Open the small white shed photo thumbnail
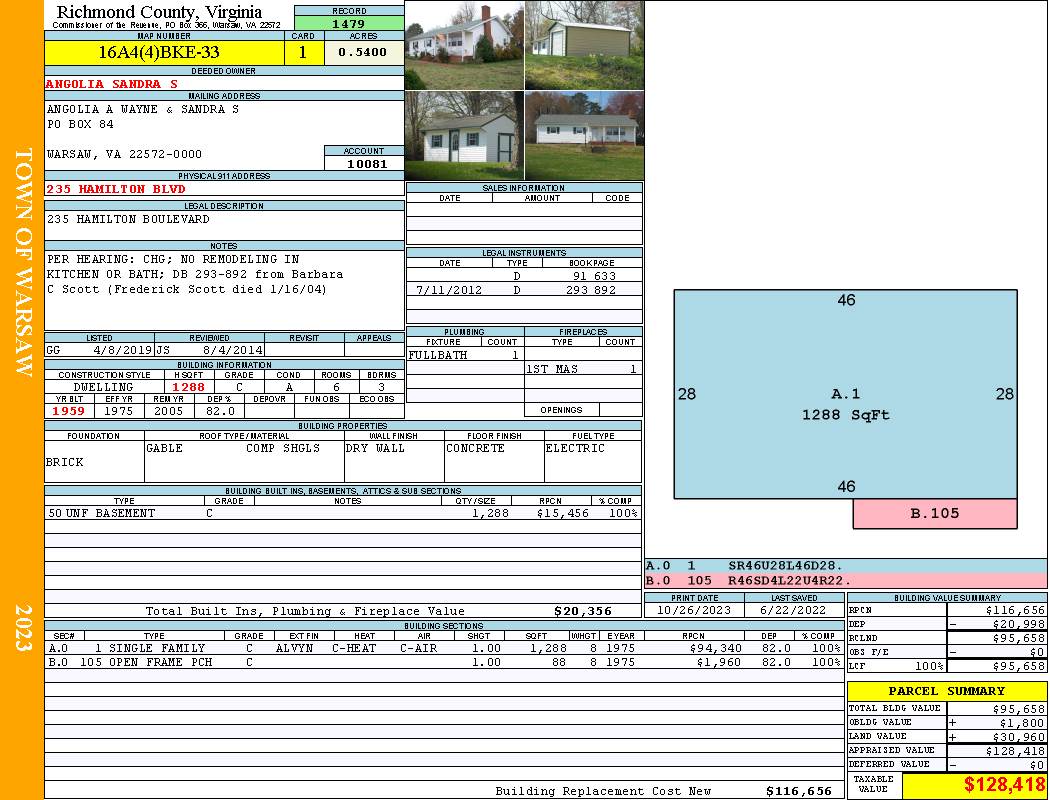The height and width of the screenshot is (800, 1050). coord(465,136)
